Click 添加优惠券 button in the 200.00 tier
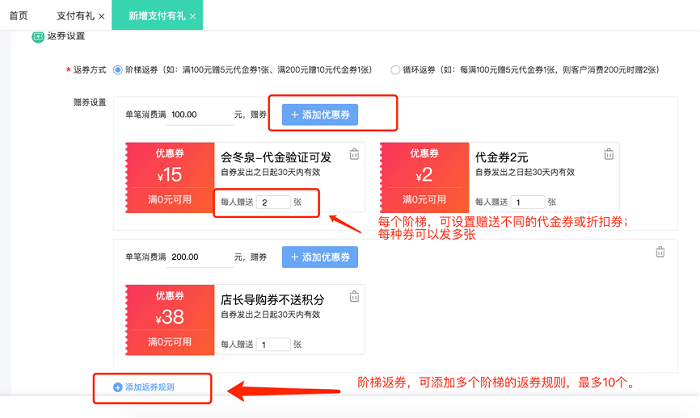 pos(319,257)
